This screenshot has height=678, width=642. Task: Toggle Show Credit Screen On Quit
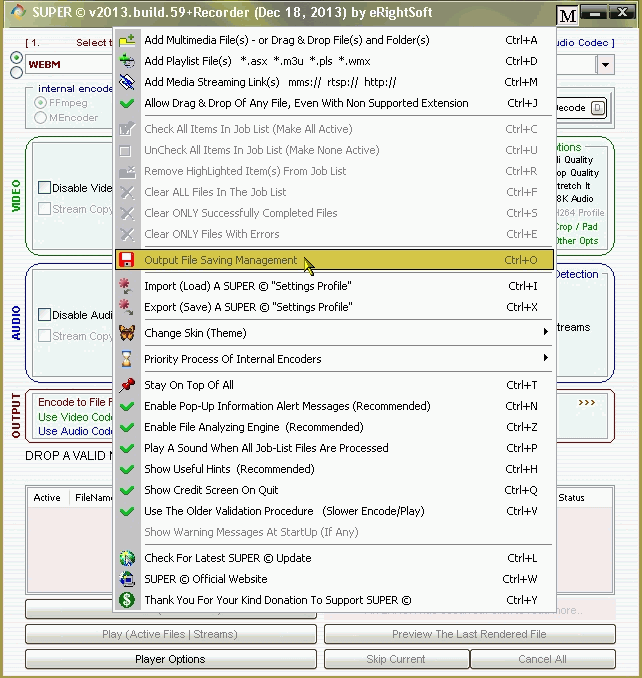click(334, 490)
